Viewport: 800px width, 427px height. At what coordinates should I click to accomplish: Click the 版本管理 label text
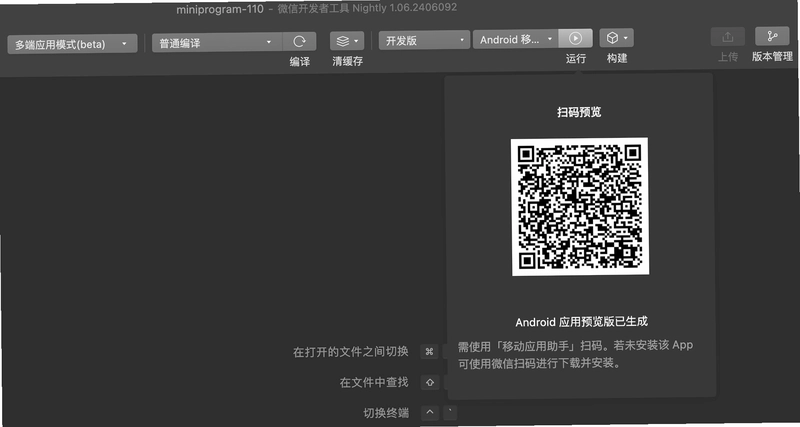pos(772,57)
